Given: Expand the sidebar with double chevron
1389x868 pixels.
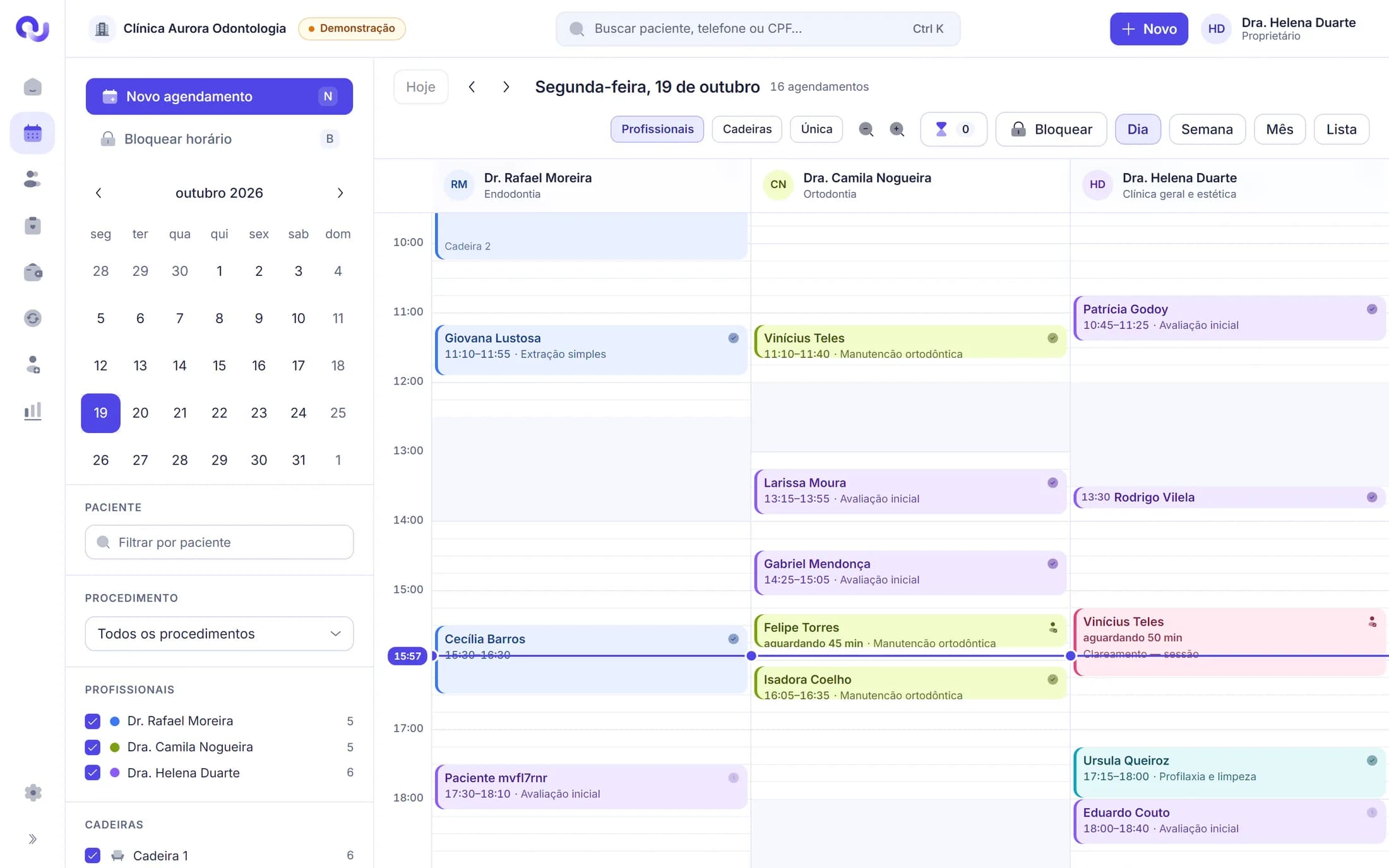Looking at the screenshot, I should click(32, 839).
